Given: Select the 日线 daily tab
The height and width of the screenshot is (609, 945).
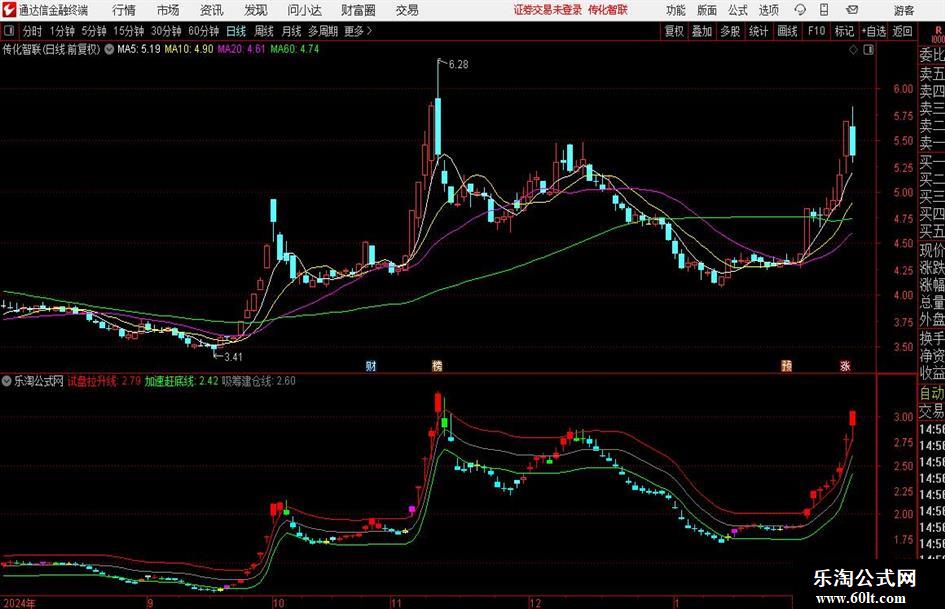Looking at the screenshot, I should coord(236,31).
